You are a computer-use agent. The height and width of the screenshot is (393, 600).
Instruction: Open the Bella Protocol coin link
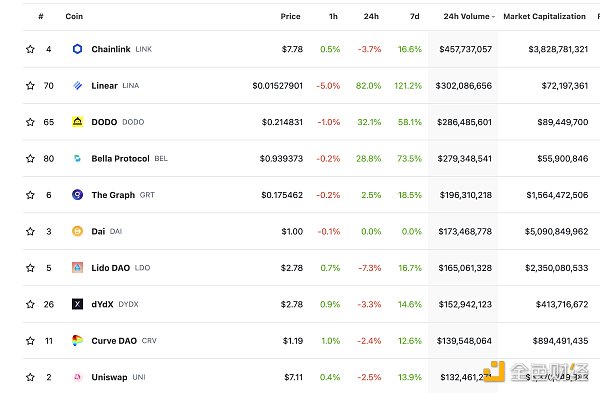click(x=120, y=158)
